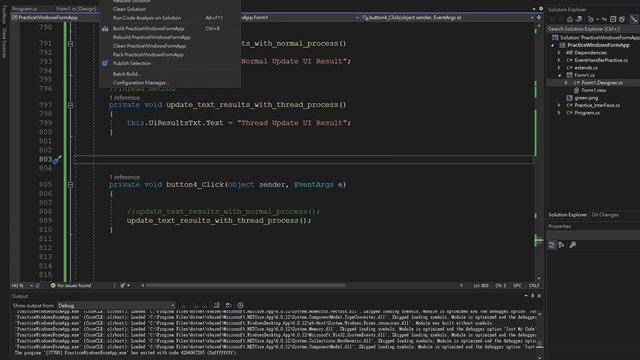Expand EventHandlerPractice.cs tree node
Viewport: 640px width, 360px height.
click(559, 60)
